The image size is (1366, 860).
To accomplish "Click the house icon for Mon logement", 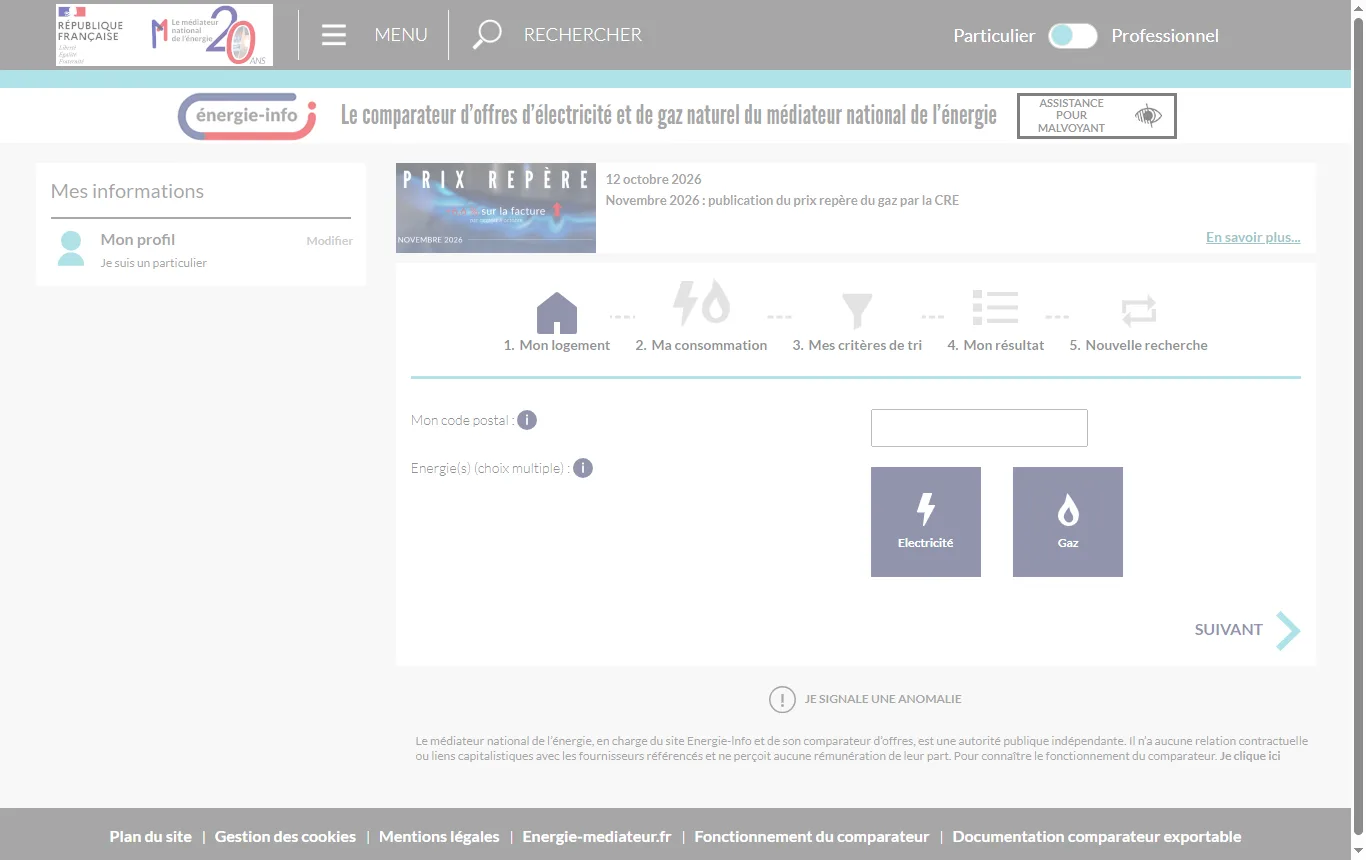I will [x=557, y=313].
